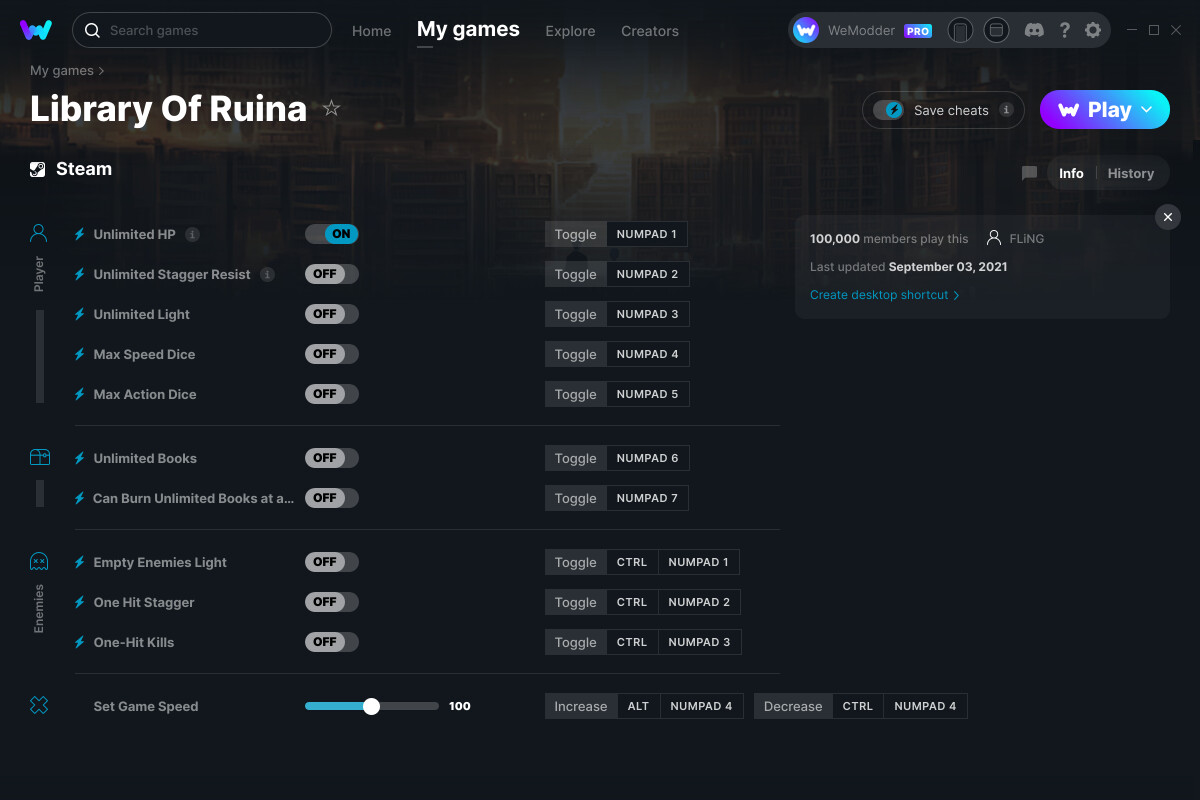Click the 100,000 members play this text

tap(889, 239)
